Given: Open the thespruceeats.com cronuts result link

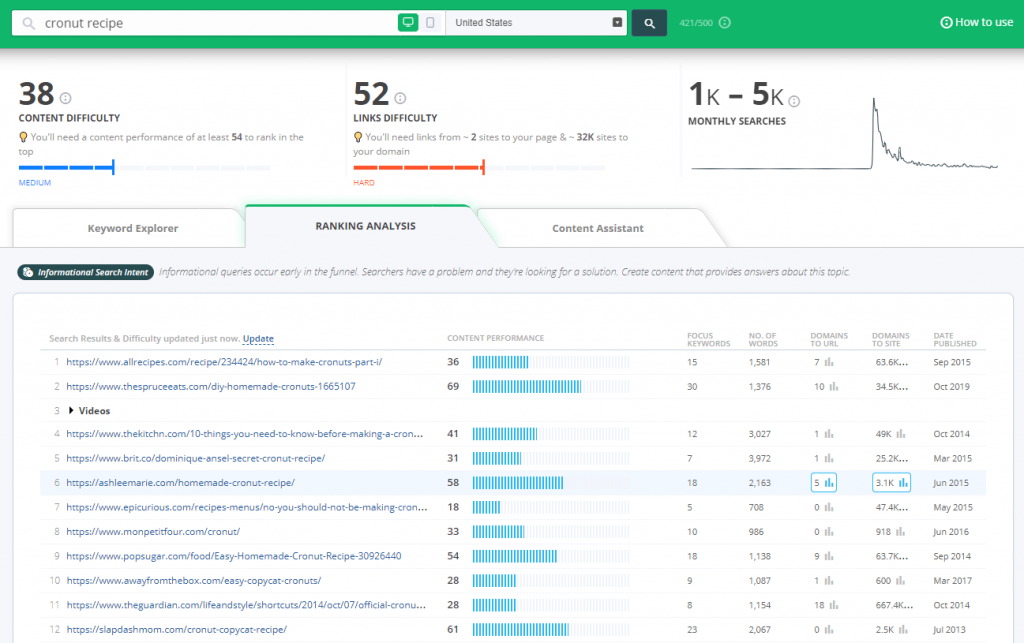Looking at the screenshot, I should pos(210,386).
